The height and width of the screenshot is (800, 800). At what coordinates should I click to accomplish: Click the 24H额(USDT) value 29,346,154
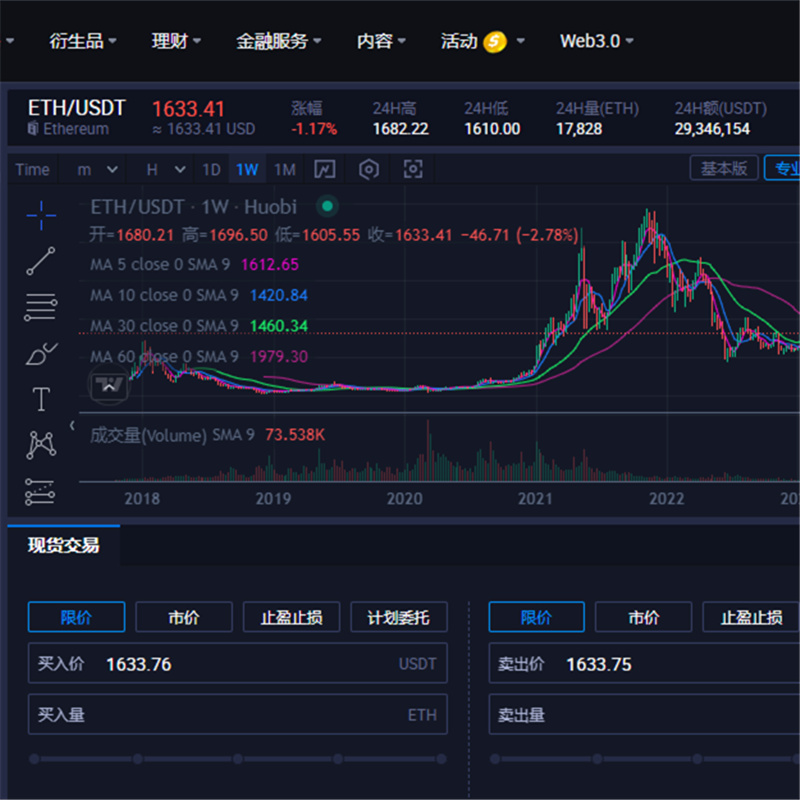coord(712,129)
